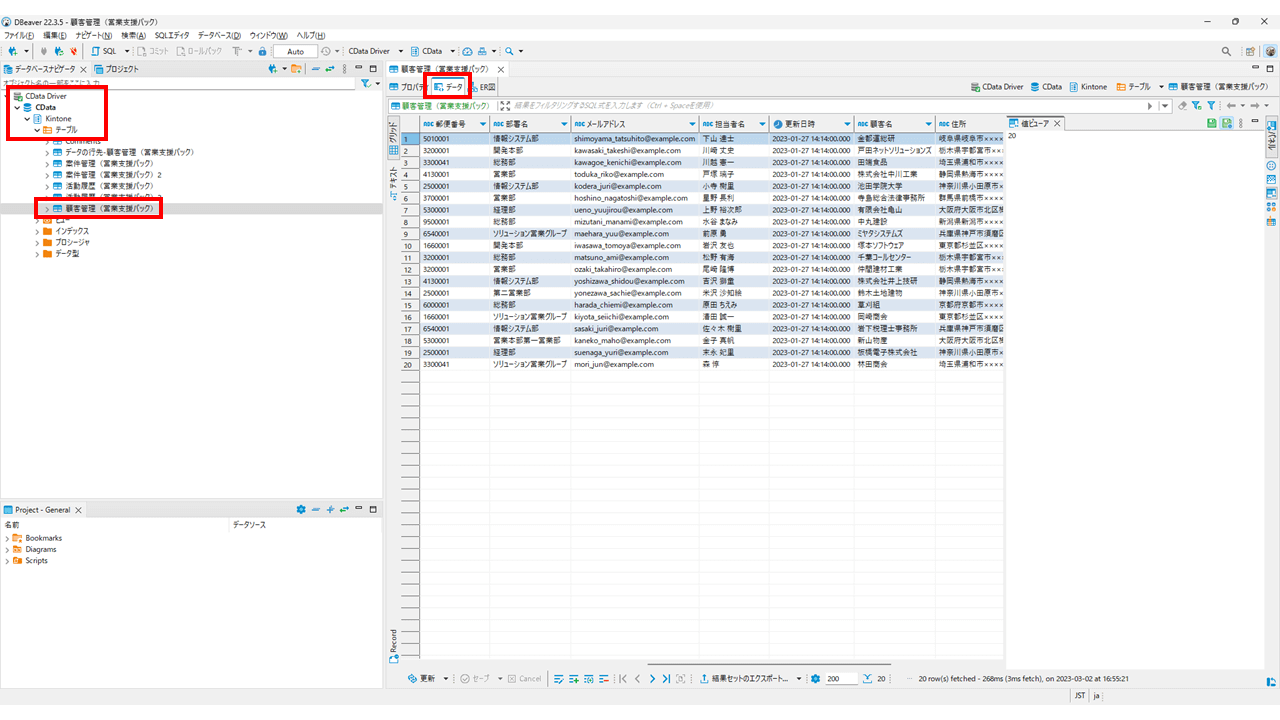The width and height of the screenshot is (1280, 720).
Task: Click the custom filter funnel icon
Action: (x=1211, y=105)
